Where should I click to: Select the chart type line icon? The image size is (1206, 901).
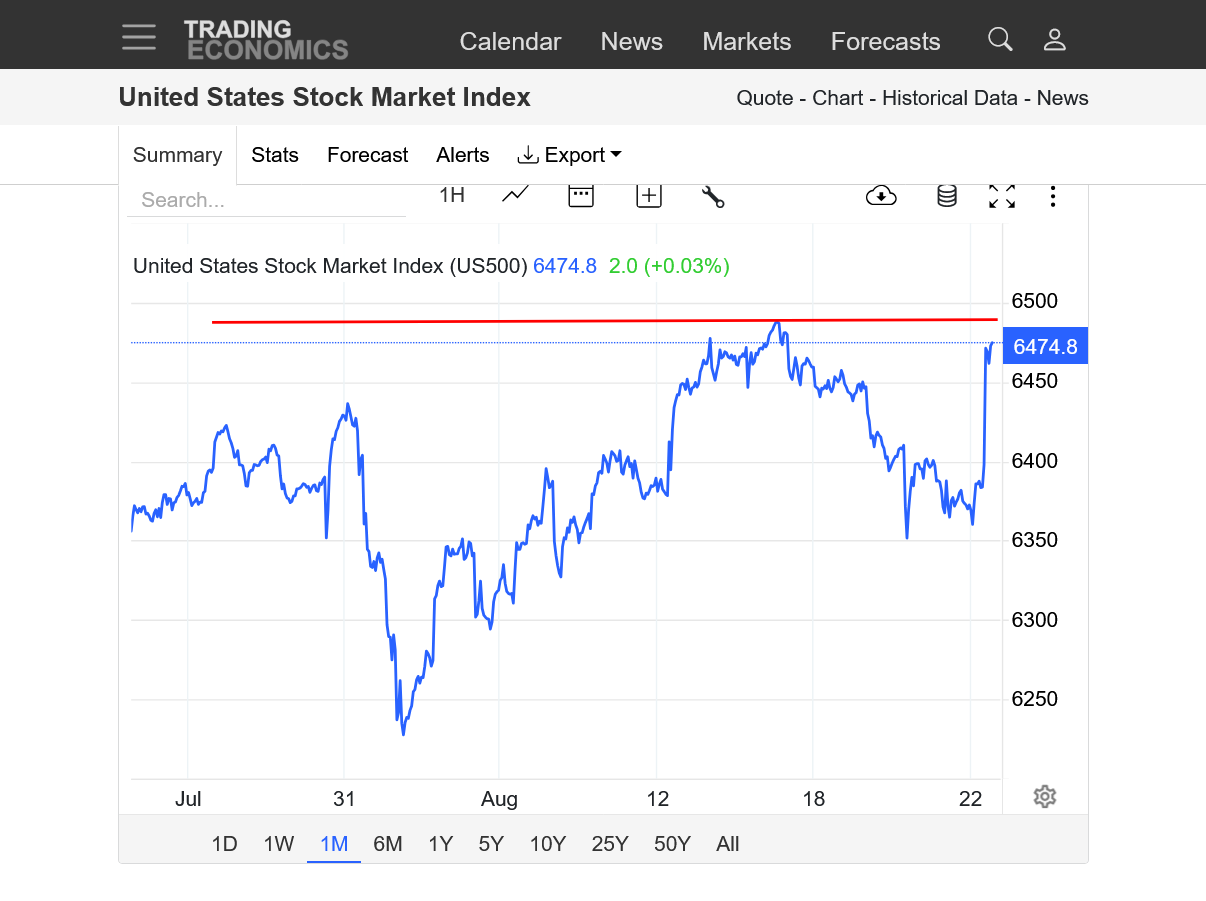(515, 195)
